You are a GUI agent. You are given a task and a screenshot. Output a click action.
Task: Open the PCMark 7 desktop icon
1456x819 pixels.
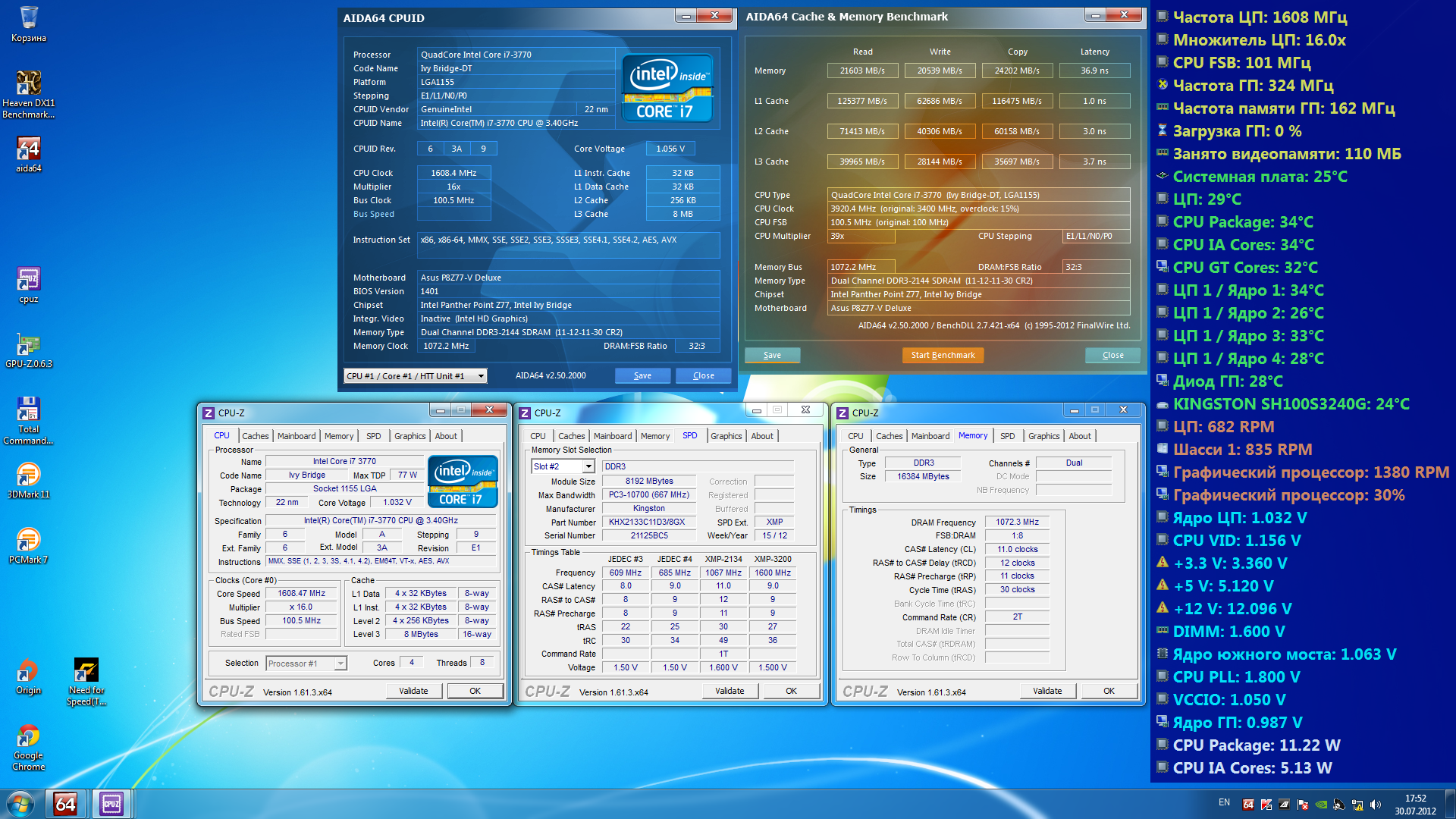29,540
